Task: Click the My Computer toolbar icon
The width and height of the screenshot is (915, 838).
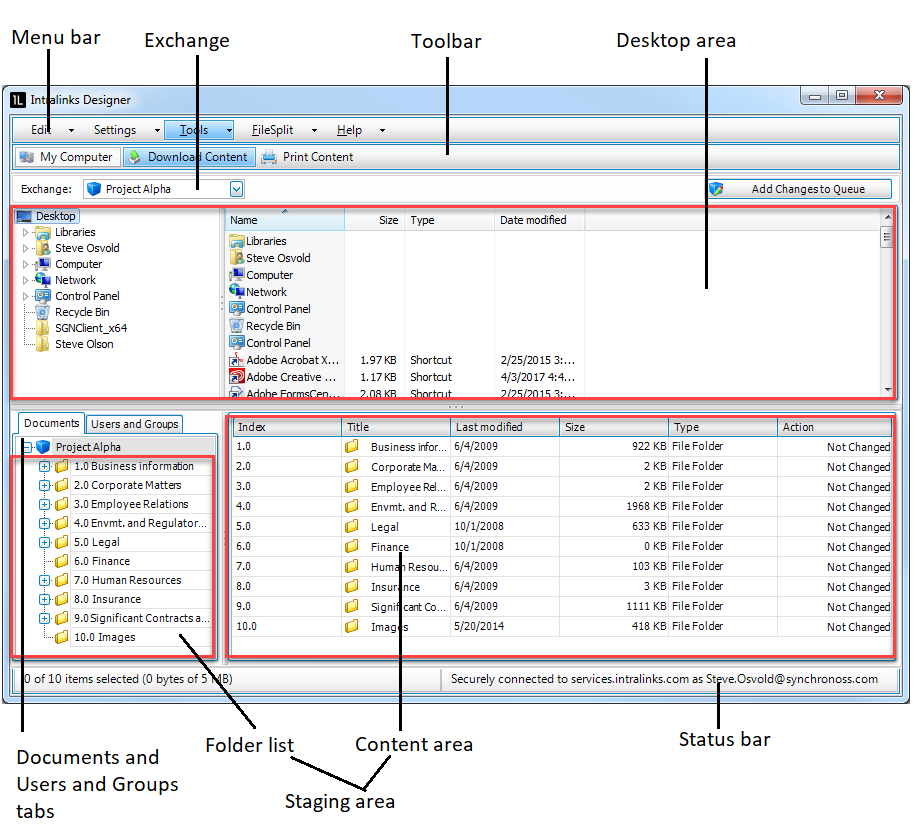Action: click(26, 157)
